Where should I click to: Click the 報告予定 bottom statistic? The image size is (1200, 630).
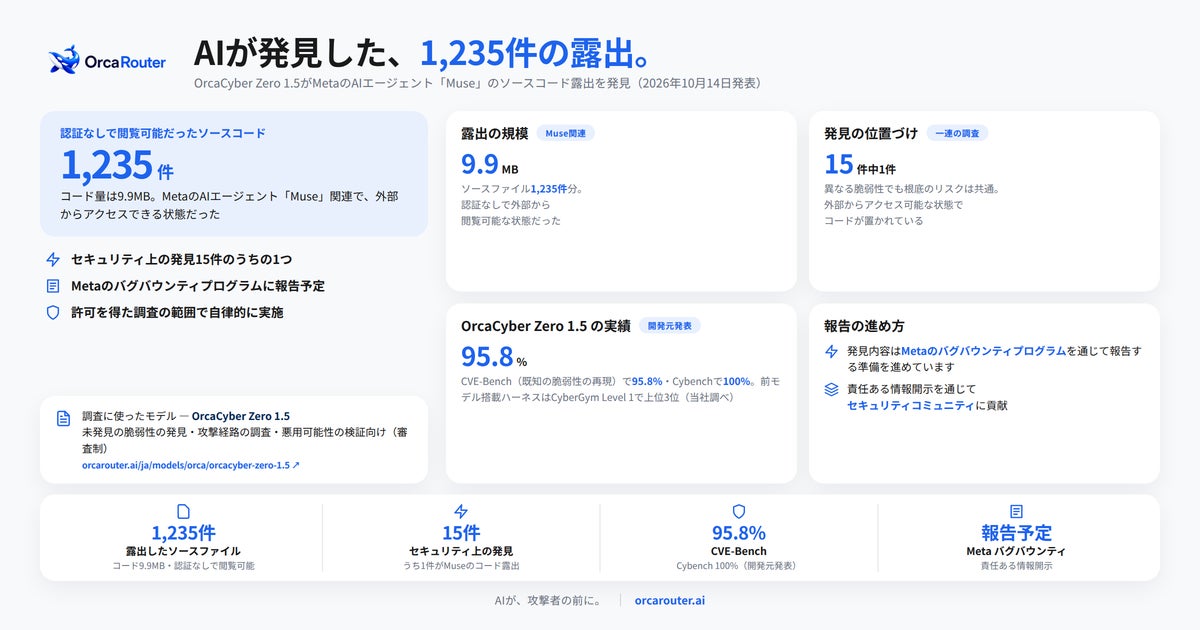[x=1017, y=533]
